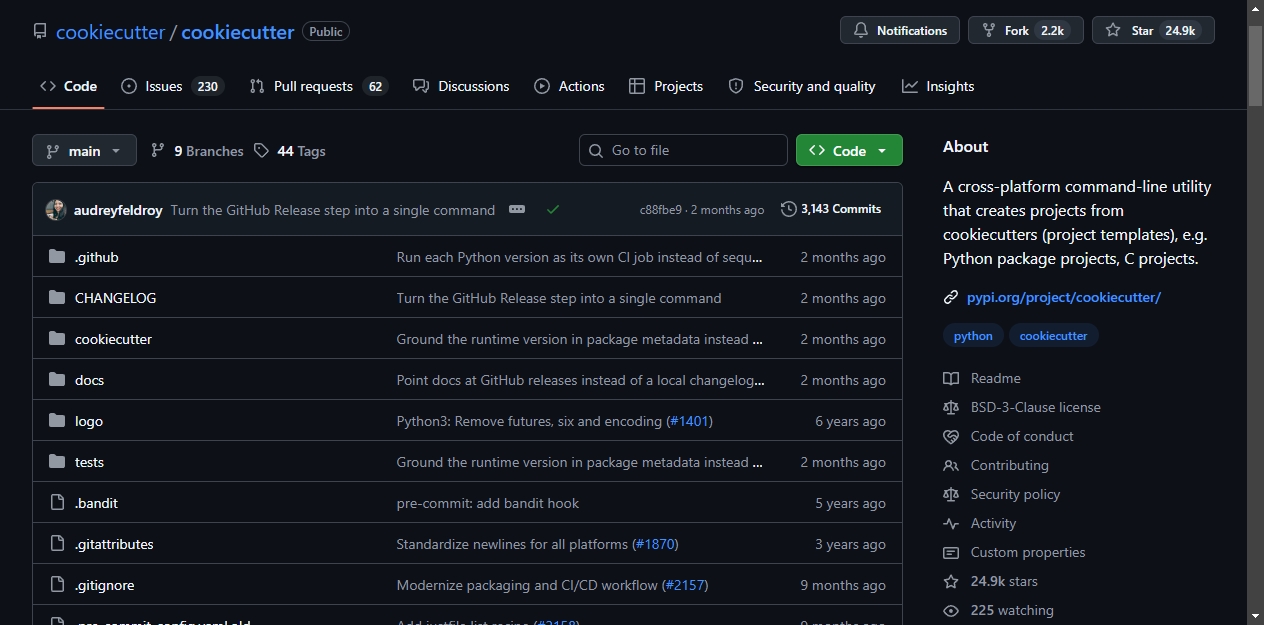Click the .gitattributes file icon

[x=57, y=544]
